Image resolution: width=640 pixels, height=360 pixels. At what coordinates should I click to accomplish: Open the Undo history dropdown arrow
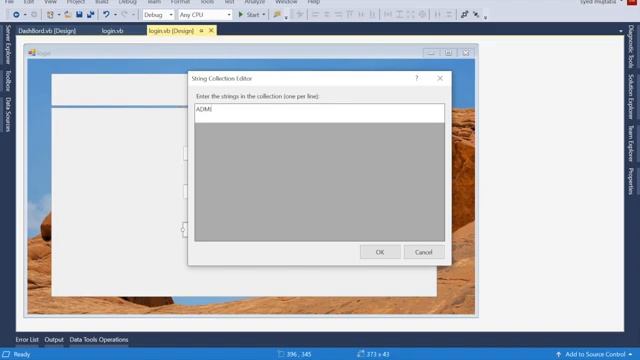click(116, 15)
